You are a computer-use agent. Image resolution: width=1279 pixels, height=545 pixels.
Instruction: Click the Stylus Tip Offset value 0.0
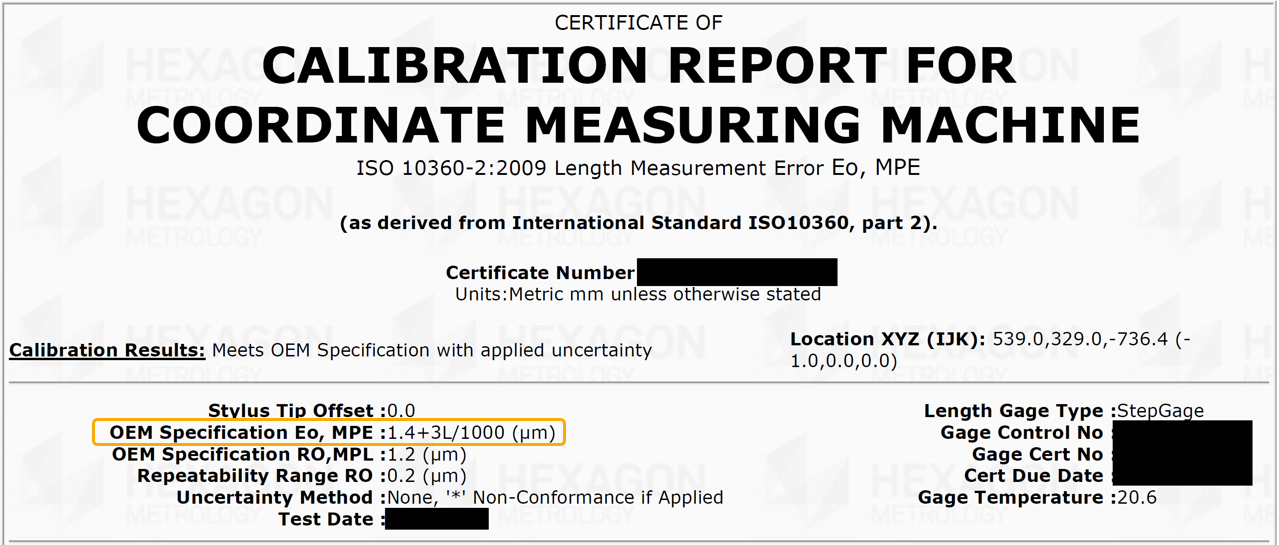click(401, 411)
